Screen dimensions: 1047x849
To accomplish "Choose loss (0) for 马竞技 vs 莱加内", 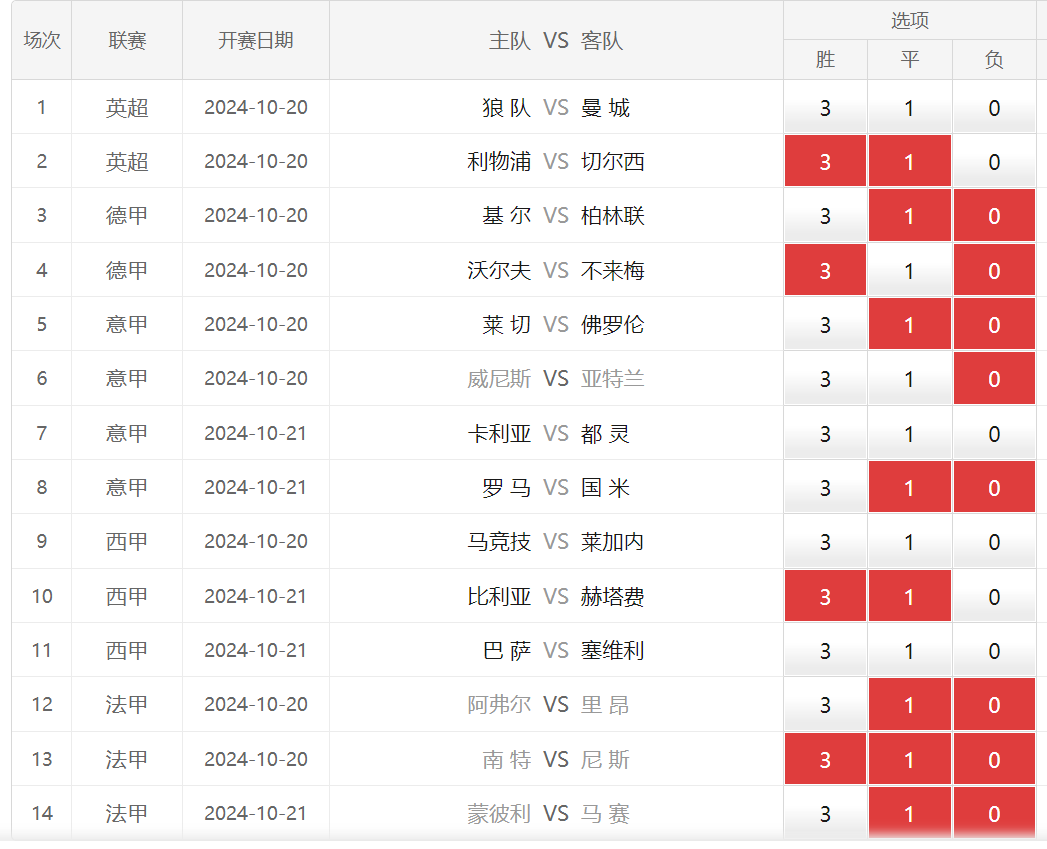I will (994, 541).
